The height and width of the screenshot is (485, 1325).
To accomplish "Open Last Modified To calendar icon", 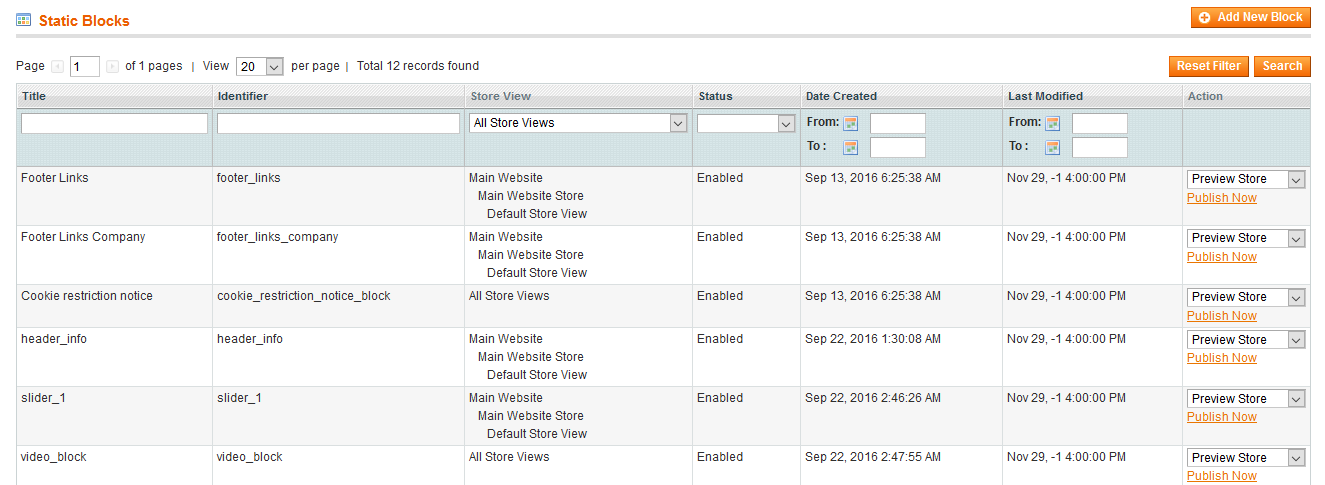I will [x=1053, y=148].
